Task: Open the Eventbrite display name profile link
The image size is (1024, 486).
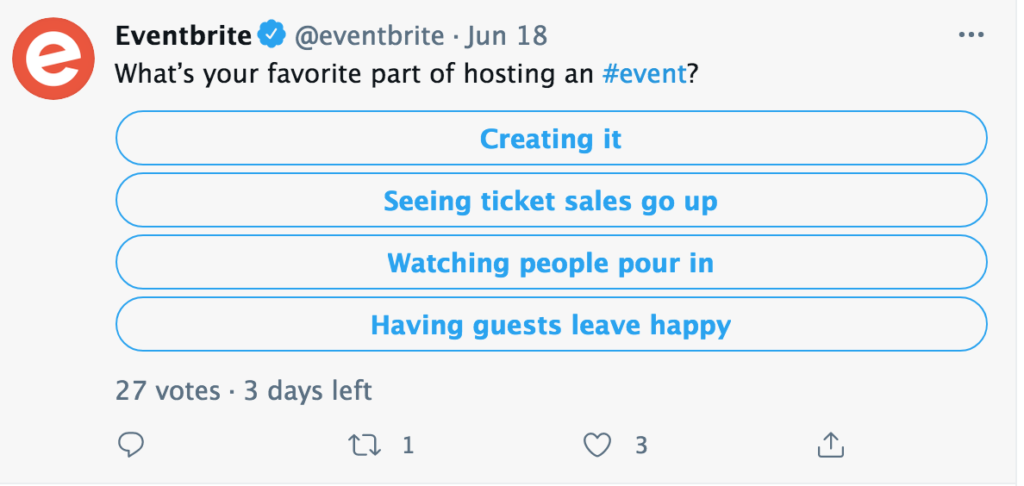Action: point(181,36)
